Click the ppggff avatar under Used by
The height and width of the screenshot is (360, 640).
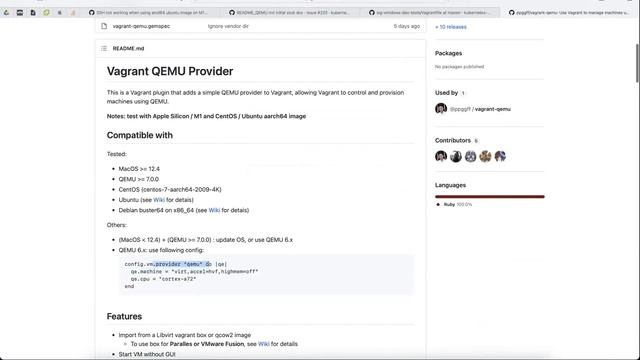coord(441,109)
